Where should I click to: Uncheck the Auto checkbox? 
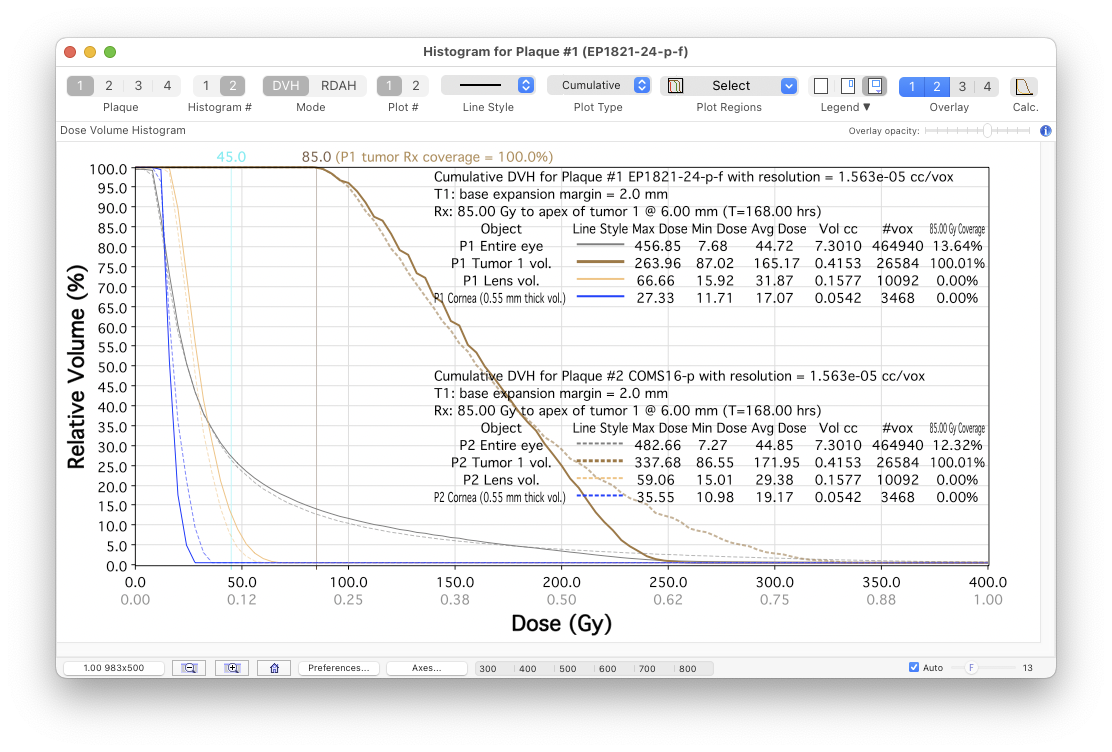pos(914,668)
